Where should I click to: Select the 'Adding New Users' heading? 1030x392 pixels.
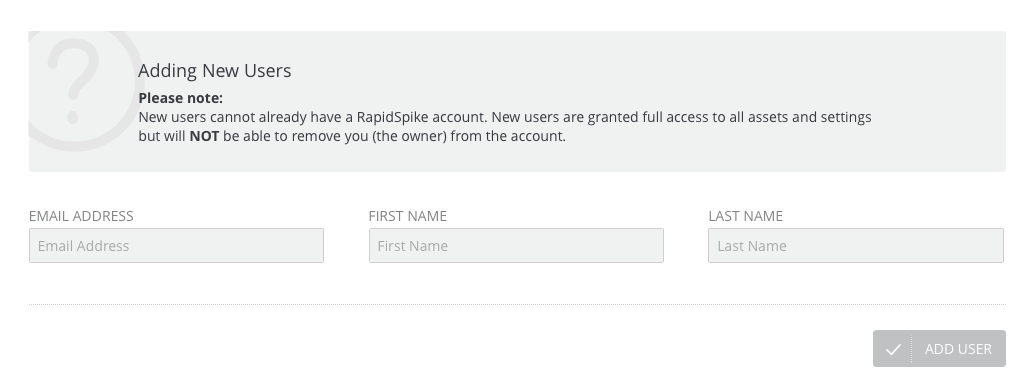click(x=215, y=70)
